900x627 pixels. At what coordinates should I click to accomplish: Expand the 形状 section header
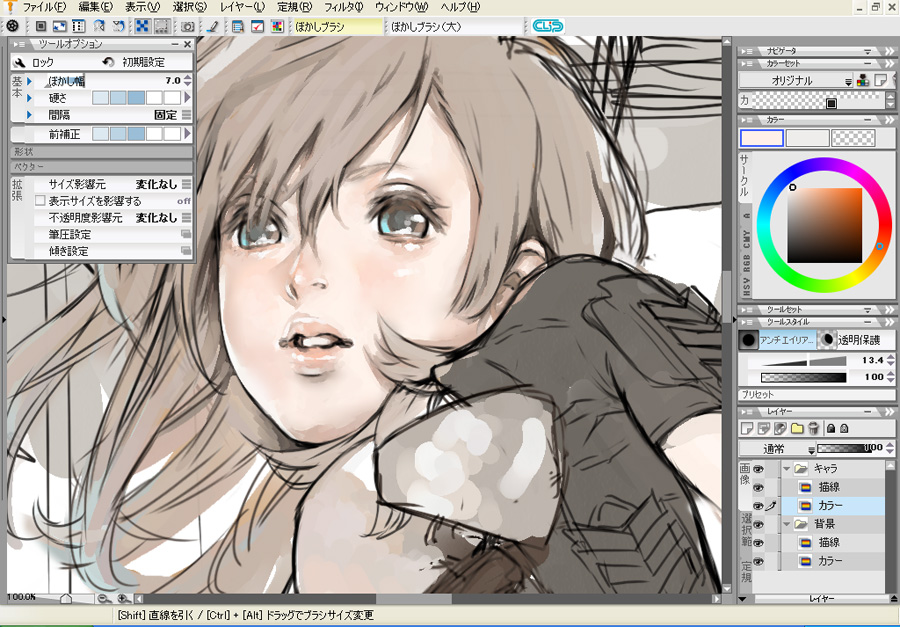coord(101,152)
